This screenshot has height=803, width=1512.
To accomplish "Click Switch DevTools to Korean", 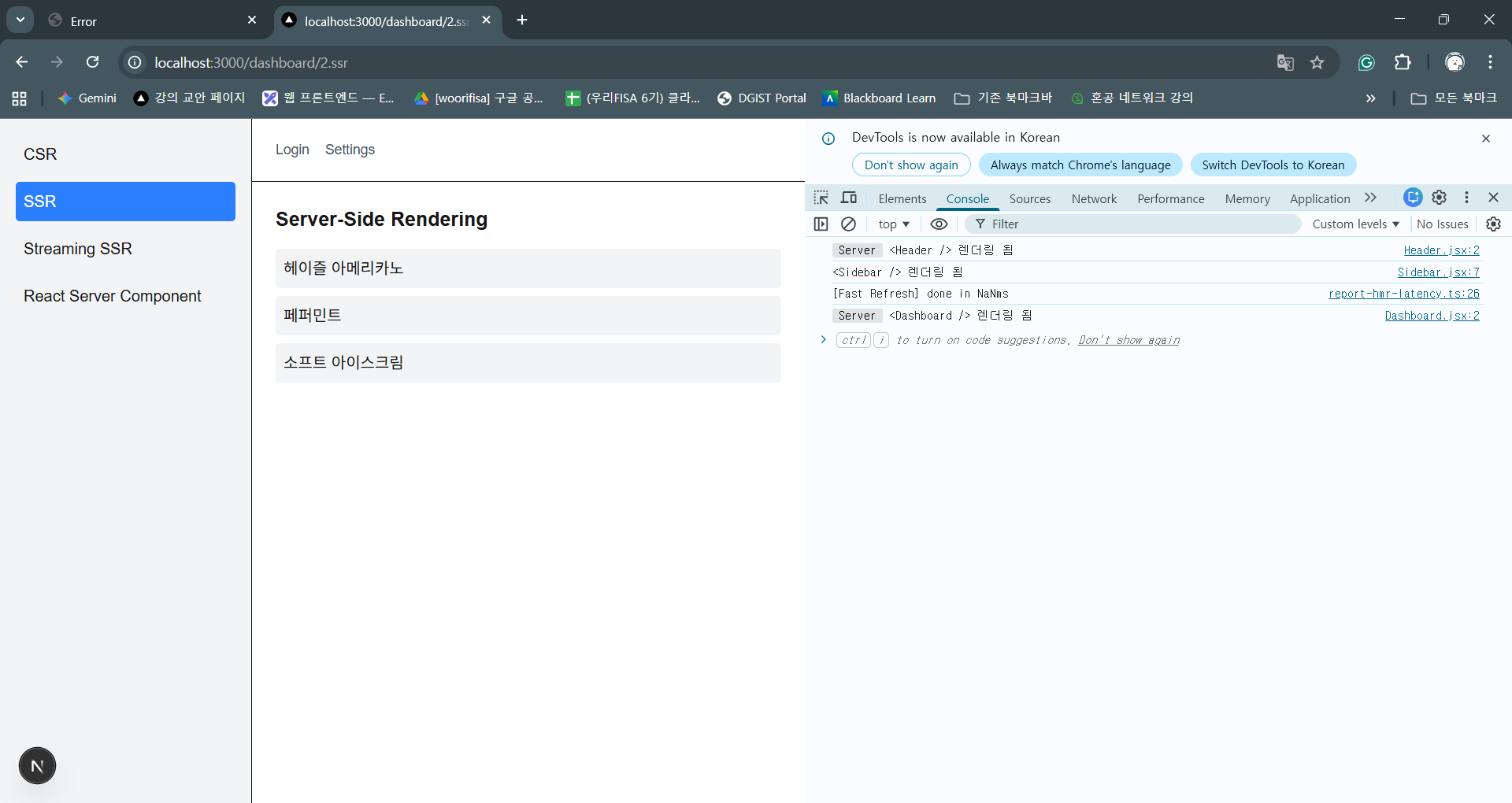I will coord(1273,165).
